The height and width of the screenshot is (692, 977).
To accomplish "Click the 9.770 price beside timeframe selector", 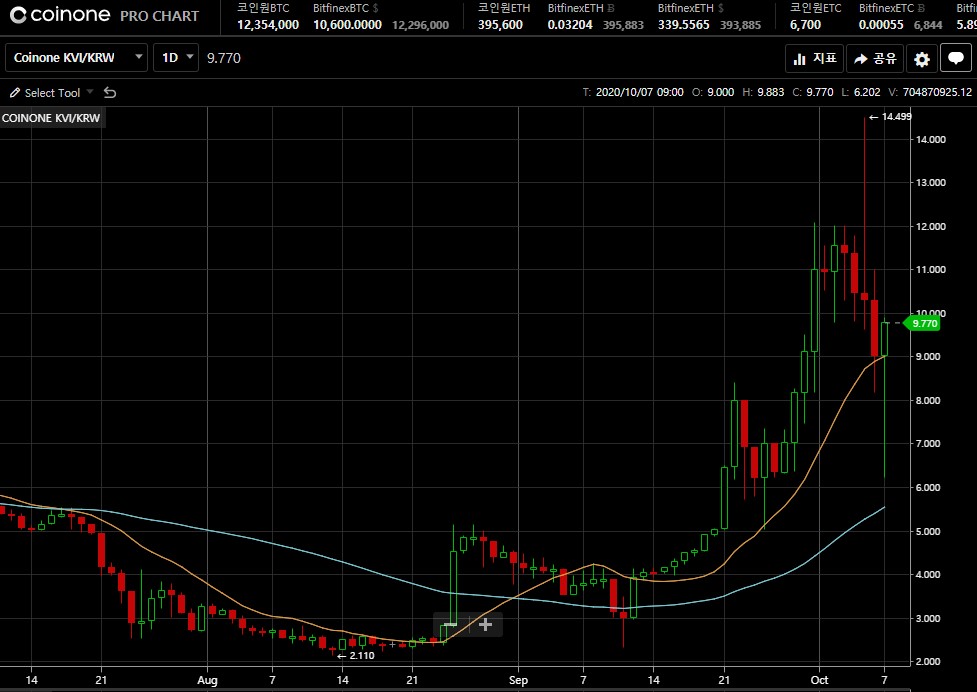I will coord(224,58).
